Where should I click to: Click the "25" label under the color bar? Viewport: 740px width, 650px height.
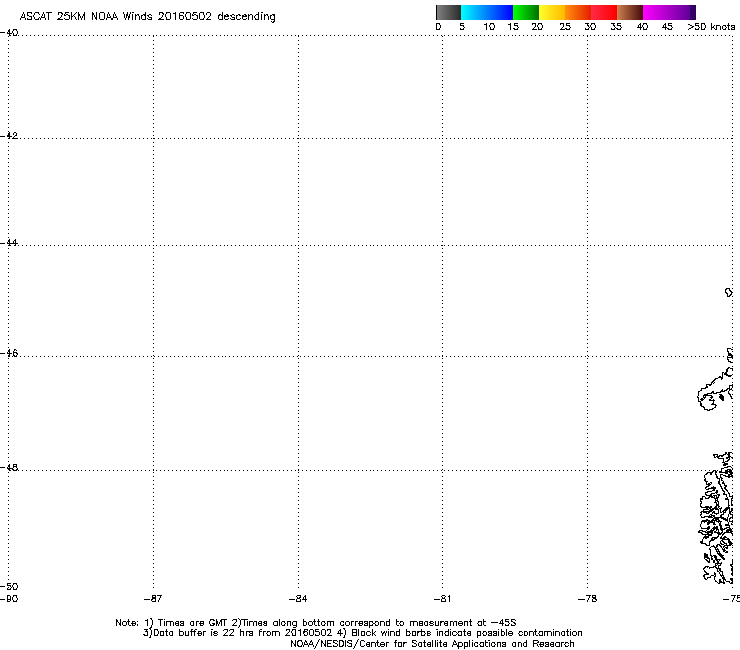[x=565, y=27]
